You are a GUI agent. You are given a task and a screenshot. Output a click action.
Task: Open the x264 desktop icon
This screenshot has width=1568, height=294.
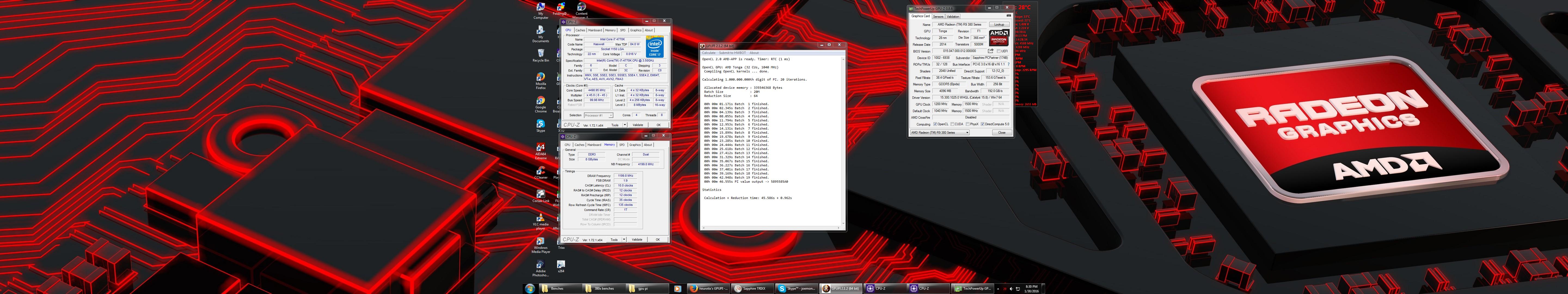(561, 266)
